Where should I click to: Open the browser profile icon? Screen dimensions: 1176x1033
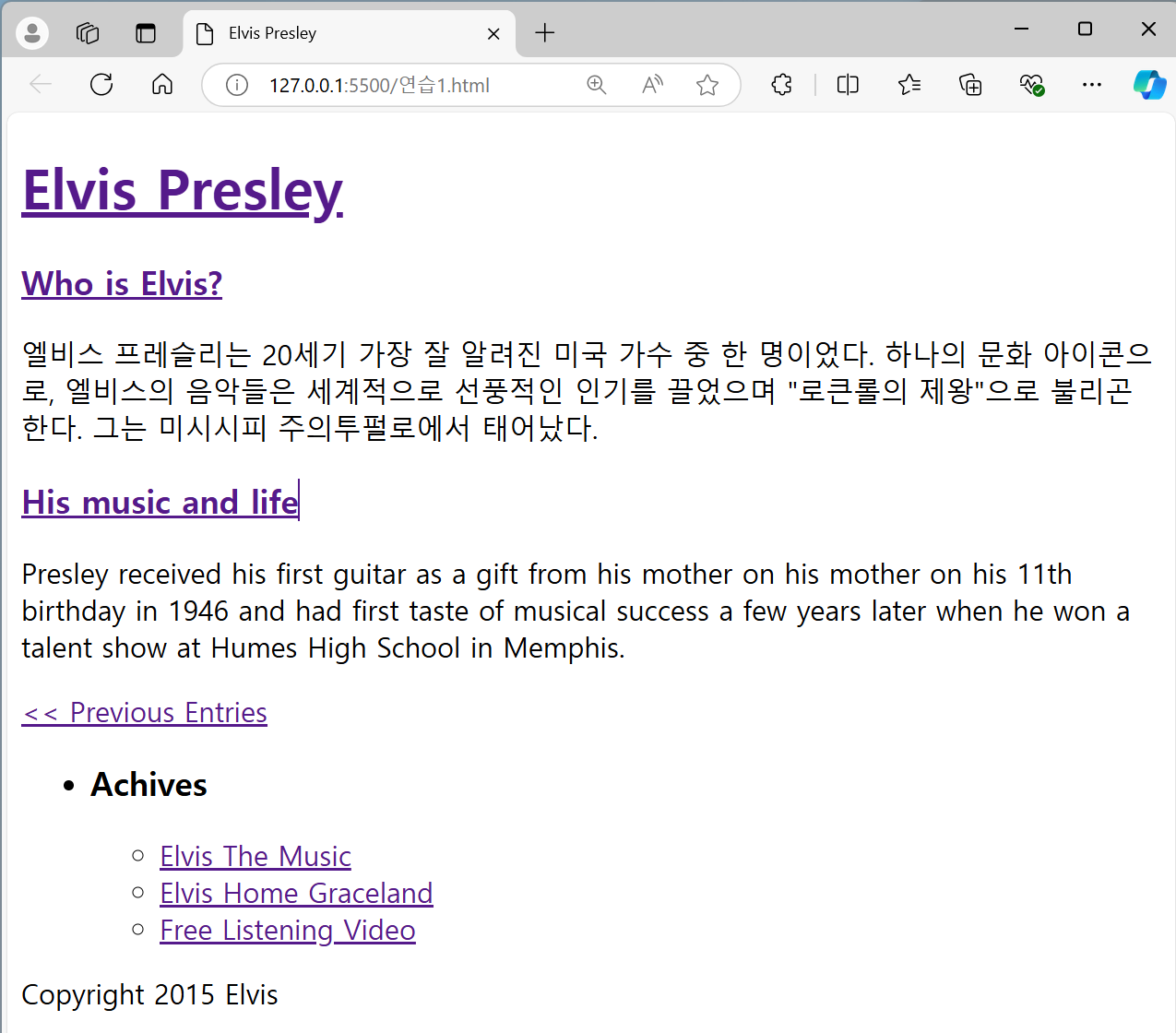point(32,33)
